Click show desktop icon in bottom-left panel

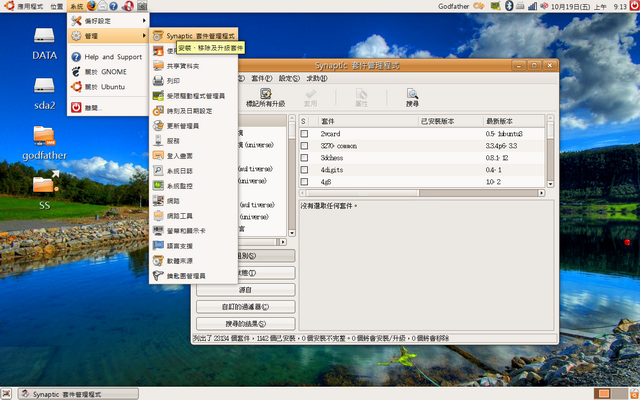7,394
